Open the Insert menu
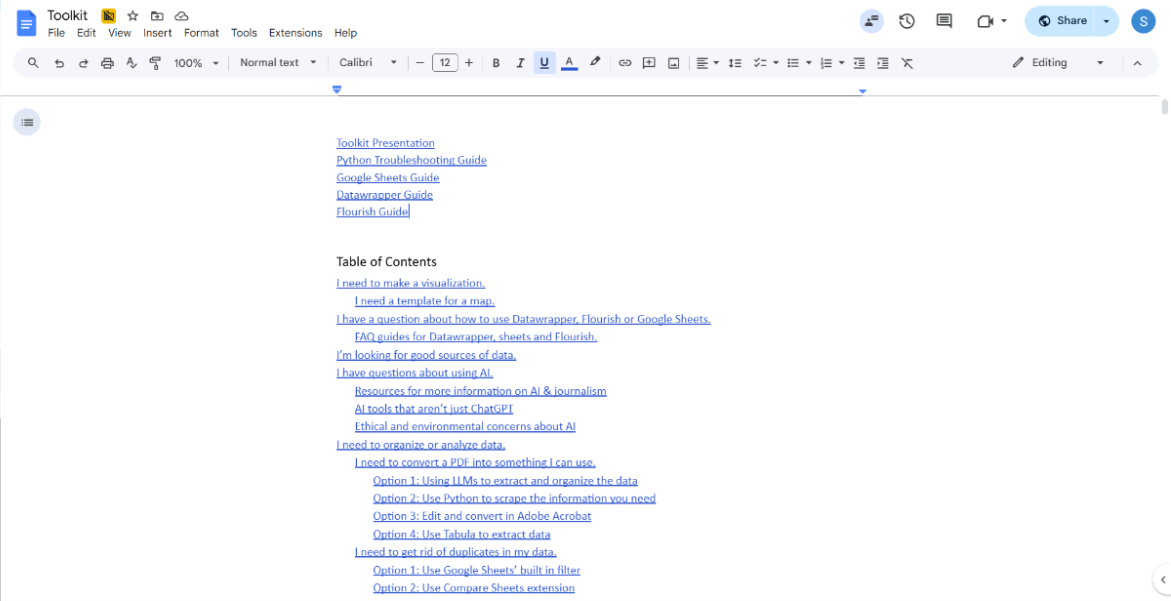1171x601 pixels. coord(158,33)
